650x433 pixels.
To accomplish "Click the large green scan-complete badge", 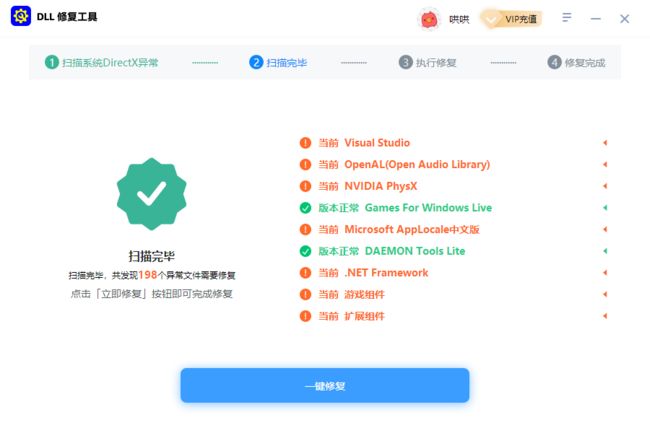I will click(x=152, y=194).
